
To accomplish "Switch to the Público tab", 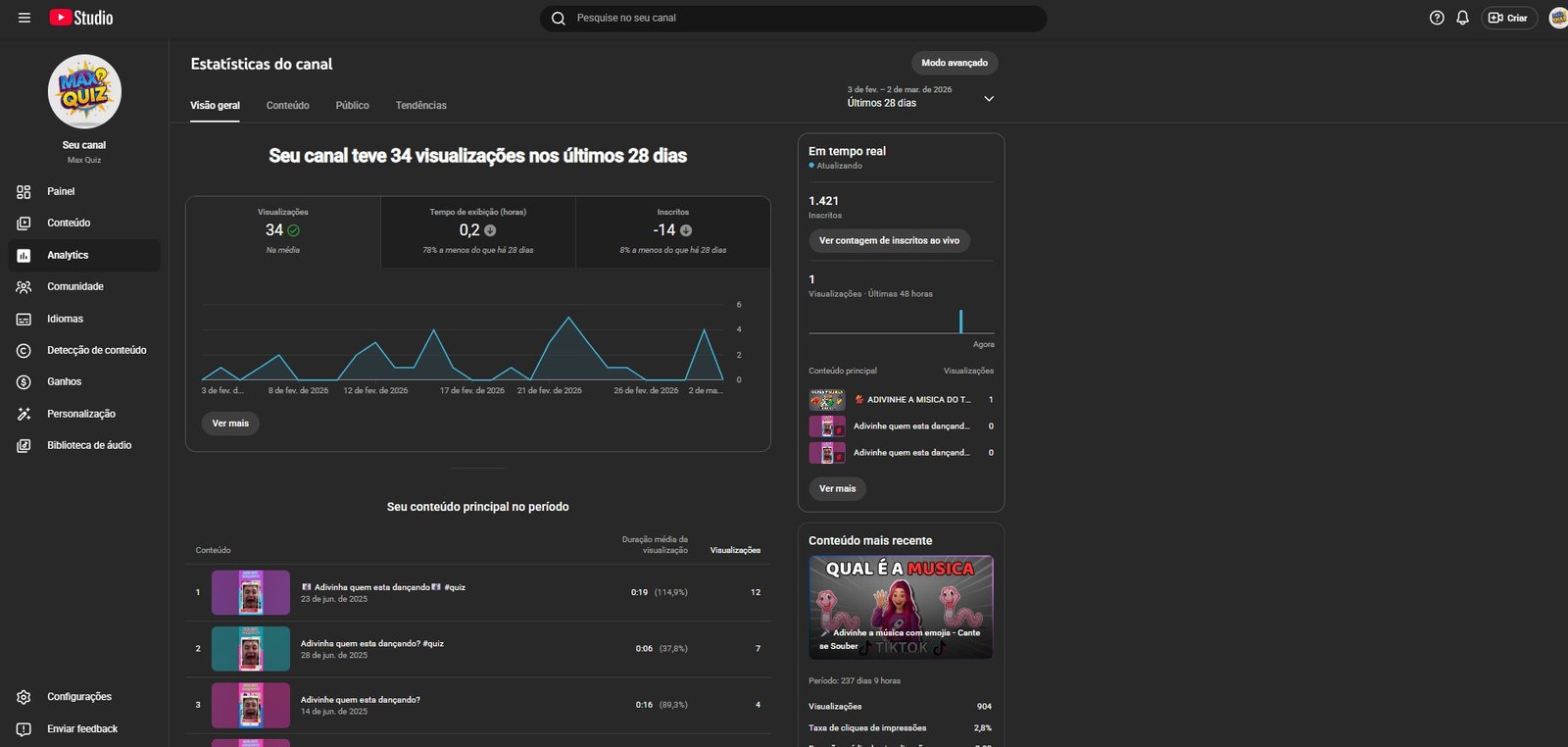I will (352, 105).
